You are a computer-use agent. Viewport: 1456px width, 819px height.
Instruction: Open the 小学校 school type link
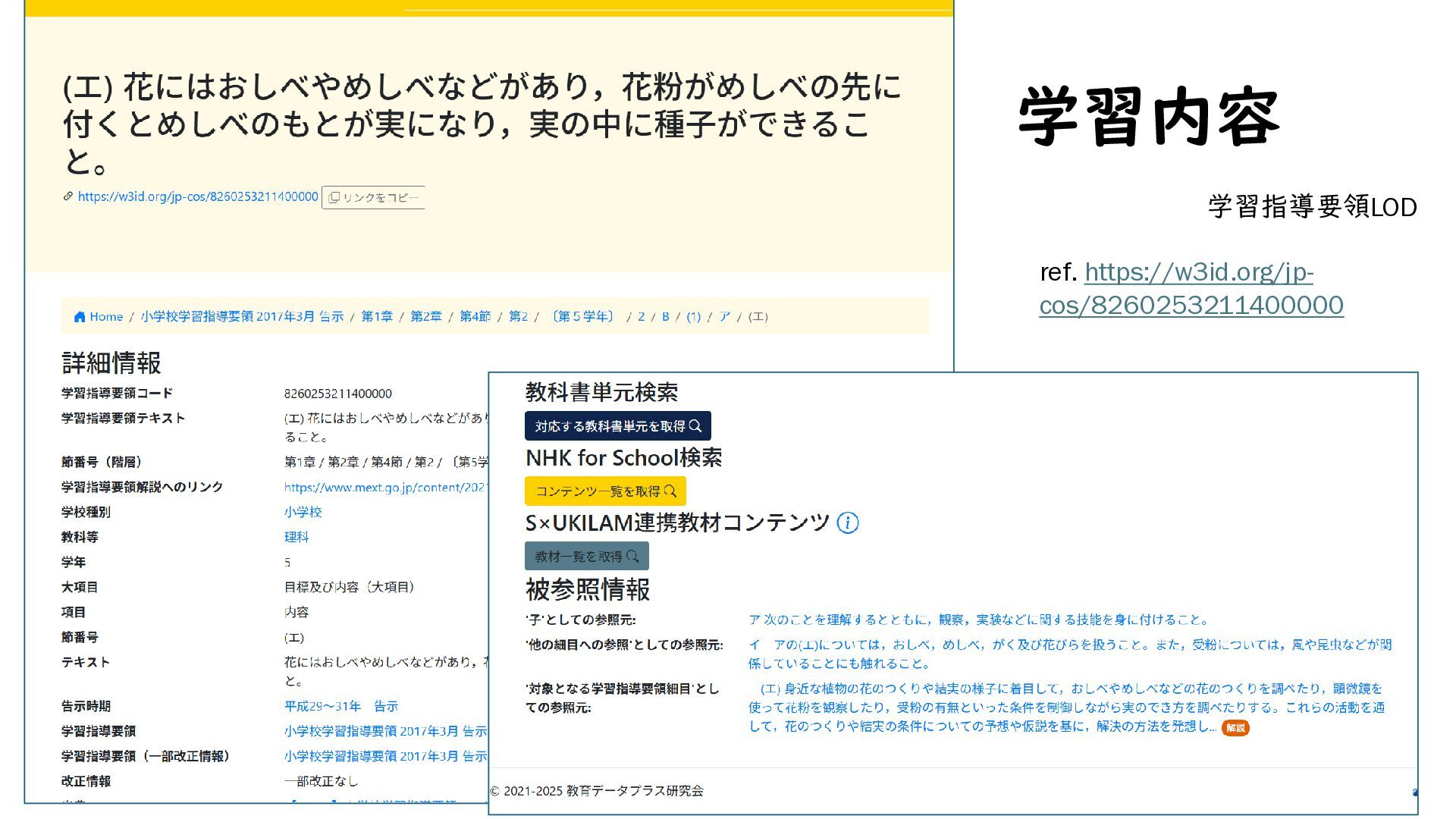point(303,512)
